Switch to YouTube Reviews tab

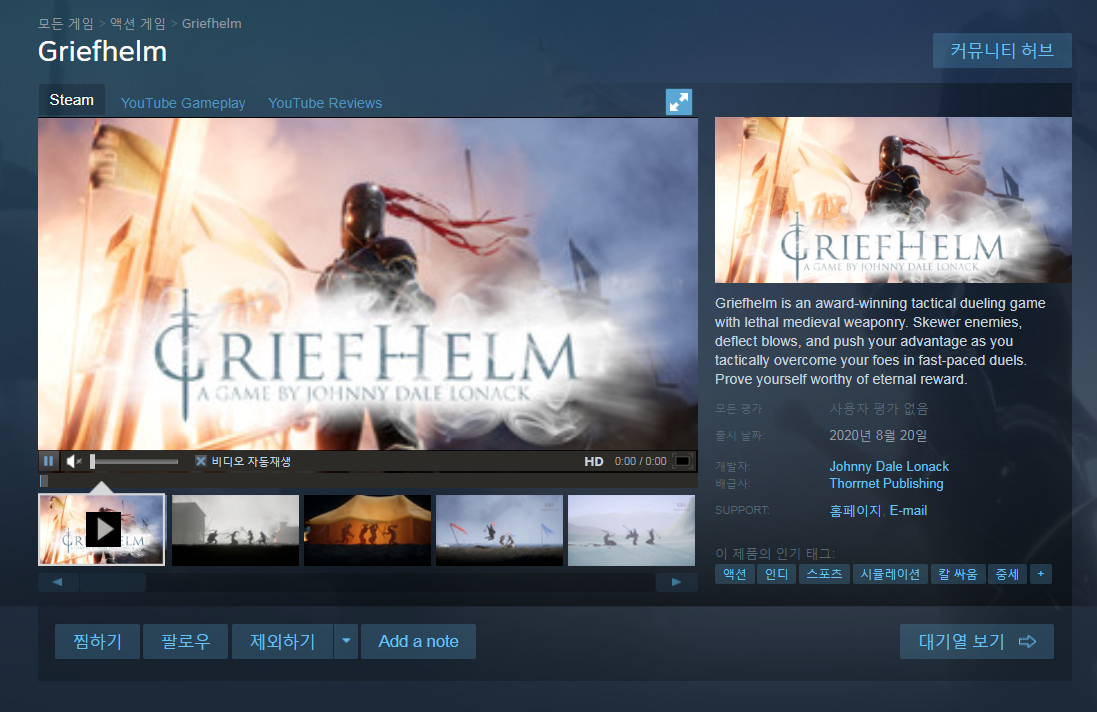click(x=325, y=103)
